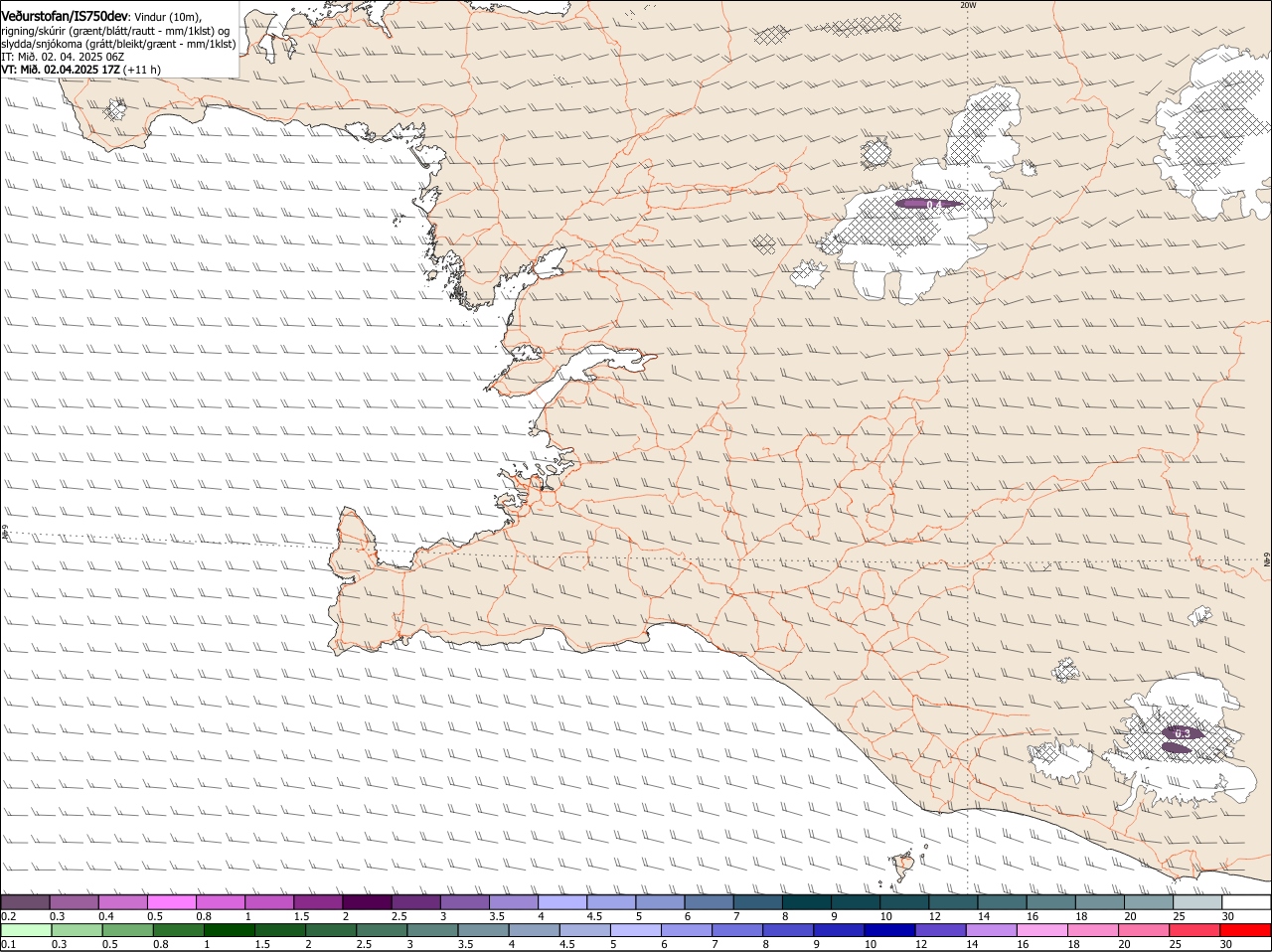
Task: Pick the green 2 rain-scale swatch
Action: click(x=331, y=930)
